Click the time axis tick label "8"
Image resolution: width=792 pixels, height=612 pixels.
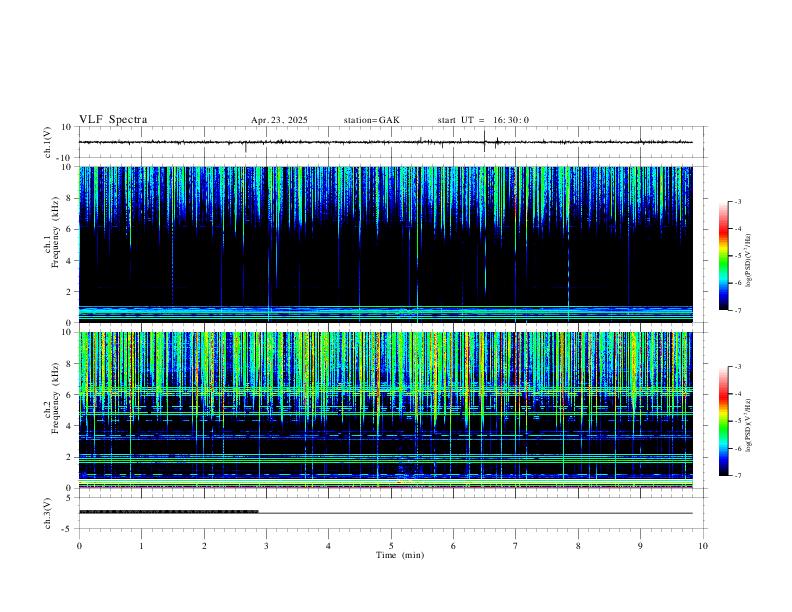[578, 546]
